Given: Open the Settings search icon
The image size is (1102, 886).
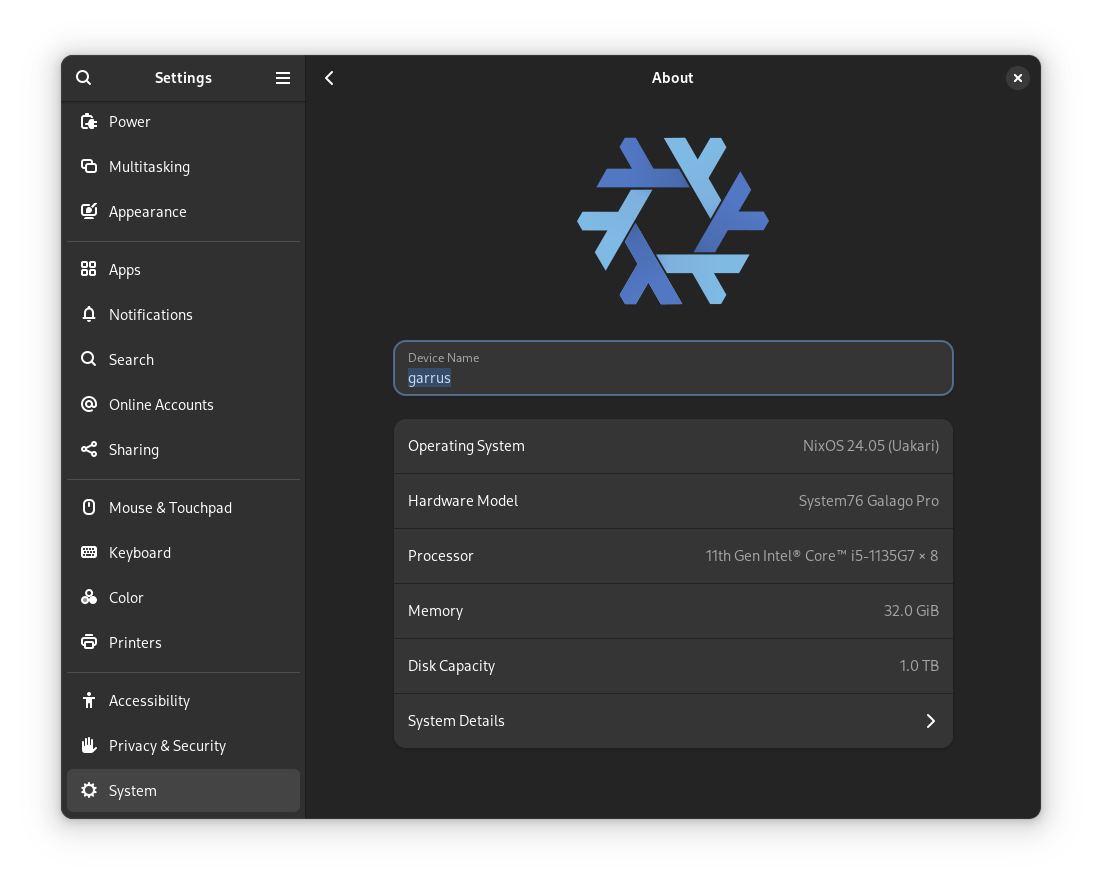Looking at the screenshot, I should click(x=84, y=77).
